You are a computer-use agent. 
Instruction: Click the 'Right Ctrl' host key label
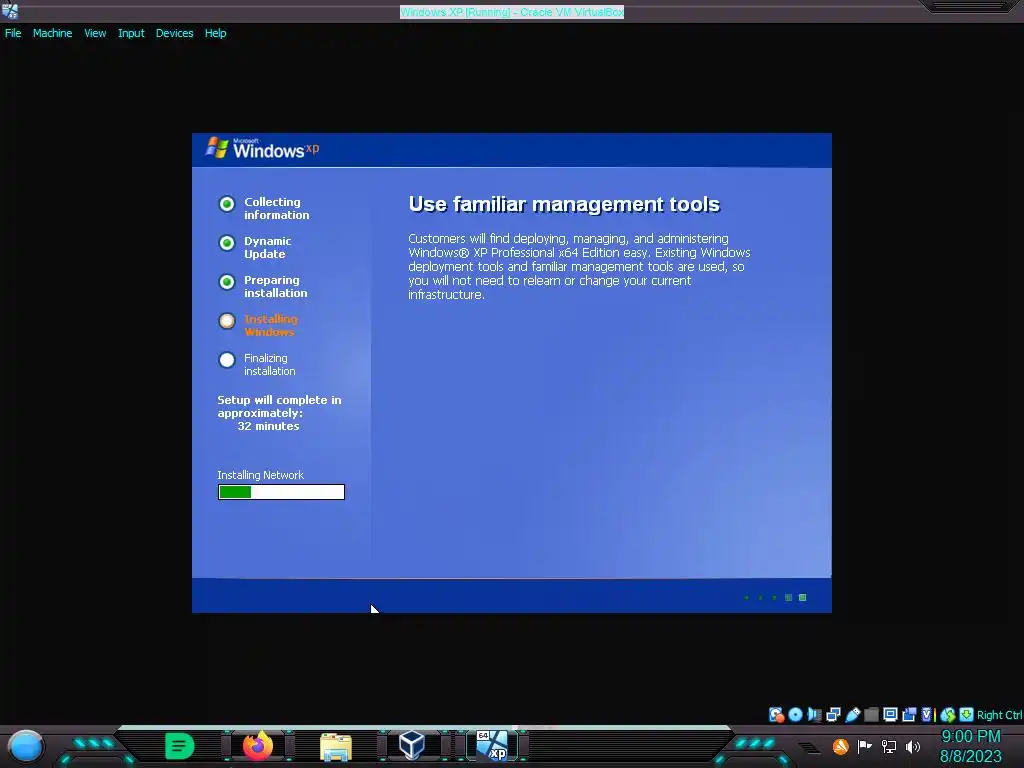1000,715
